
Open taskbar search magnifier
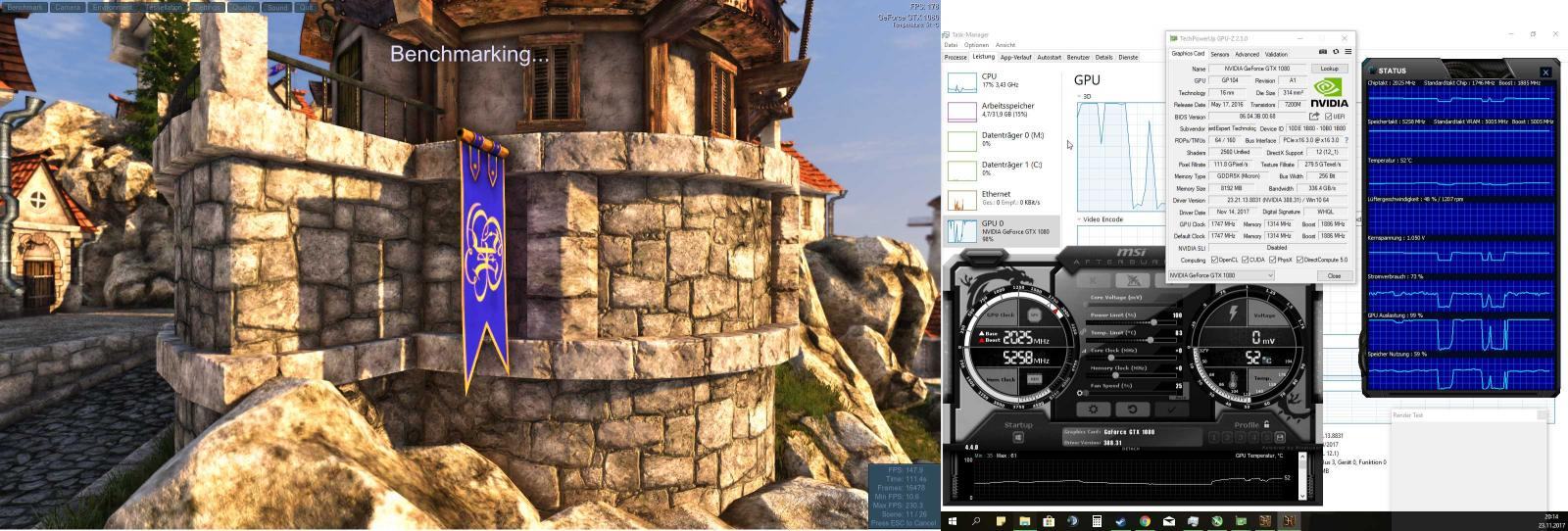tap(976, 521)
